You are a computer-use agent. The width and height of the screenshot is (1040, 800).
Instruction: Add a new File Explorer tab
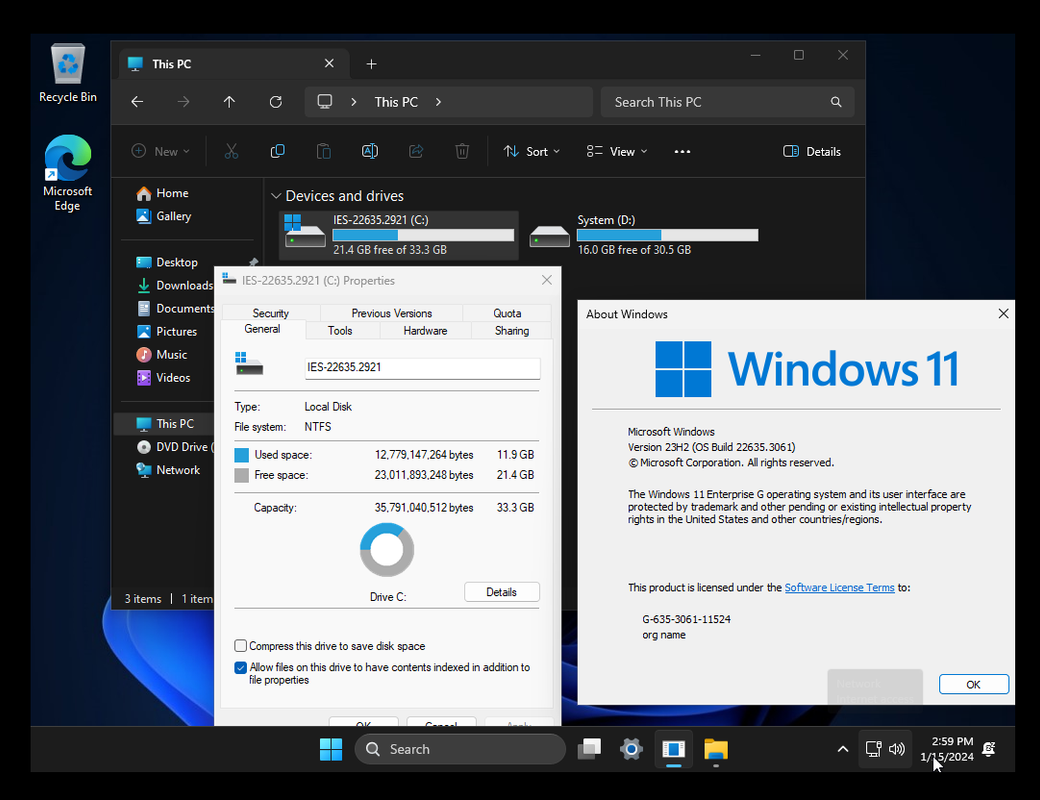point(371,64)
